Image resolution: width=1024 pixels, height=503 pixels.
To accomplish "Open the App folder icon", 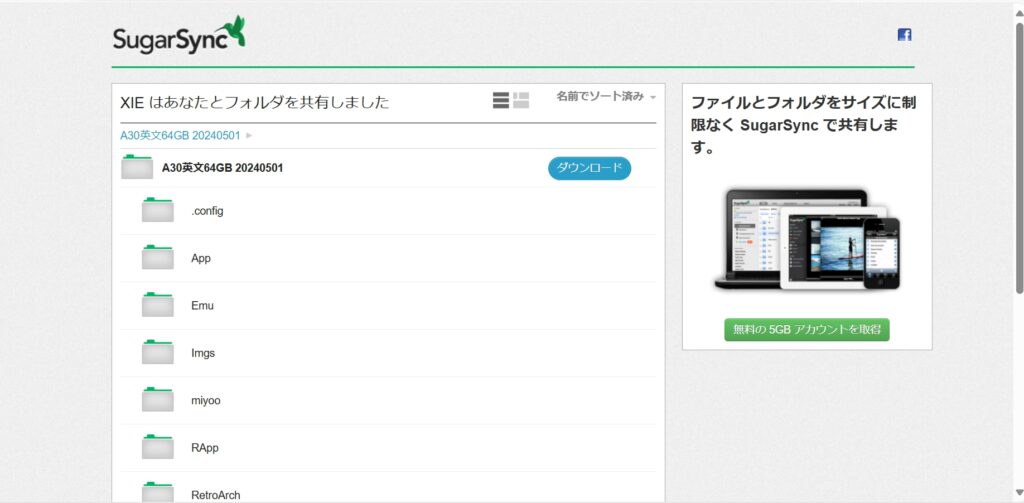I will coord(157,257).
